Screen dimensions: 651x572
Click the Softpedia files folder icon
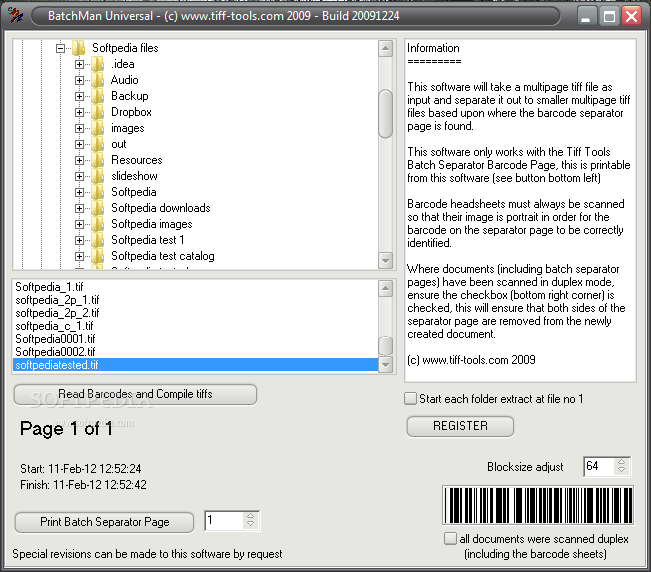pos(78,48)
